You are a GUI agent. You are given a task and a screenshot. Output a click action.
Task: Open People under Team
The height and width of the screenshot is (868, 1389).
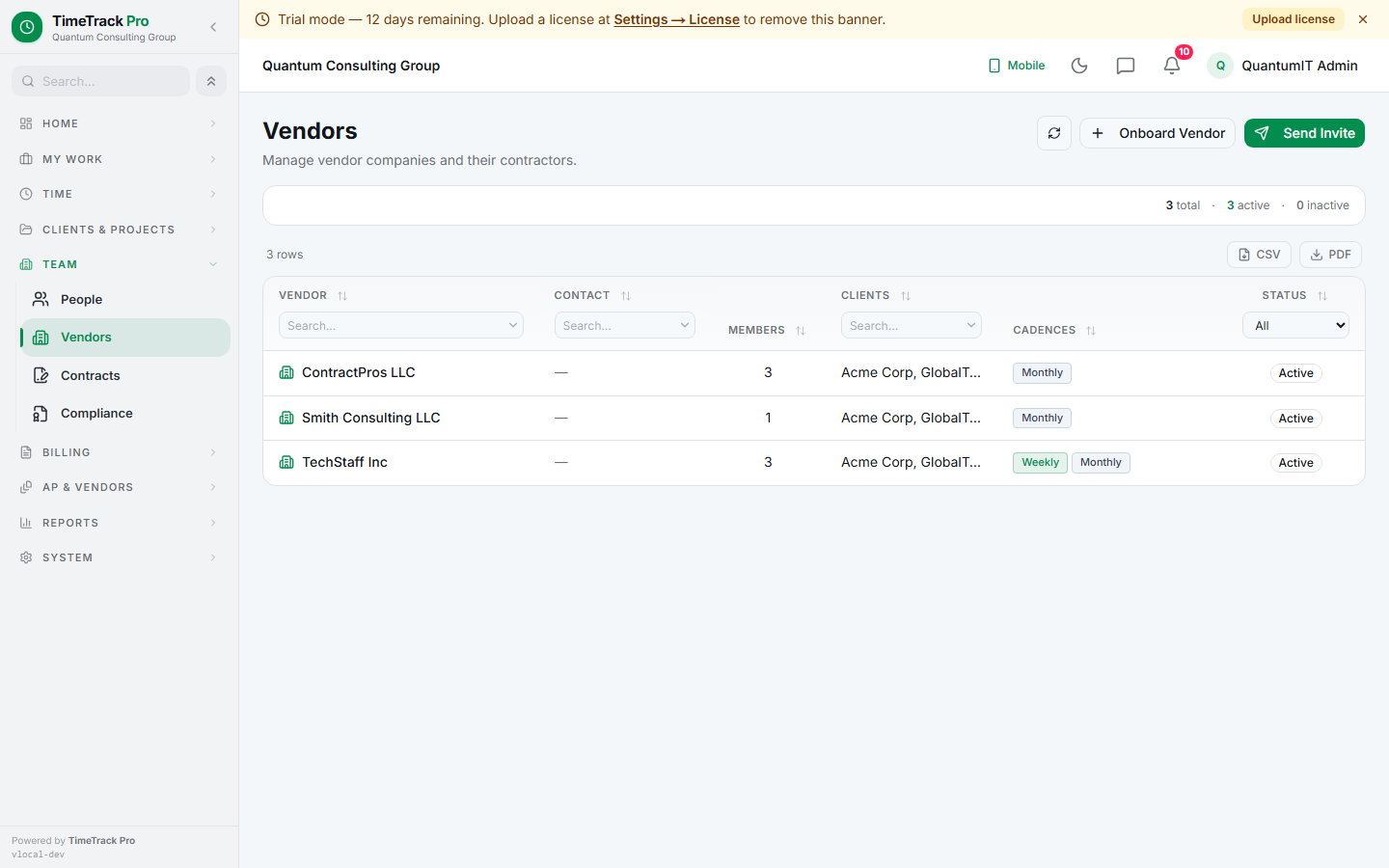pos(125,299)
